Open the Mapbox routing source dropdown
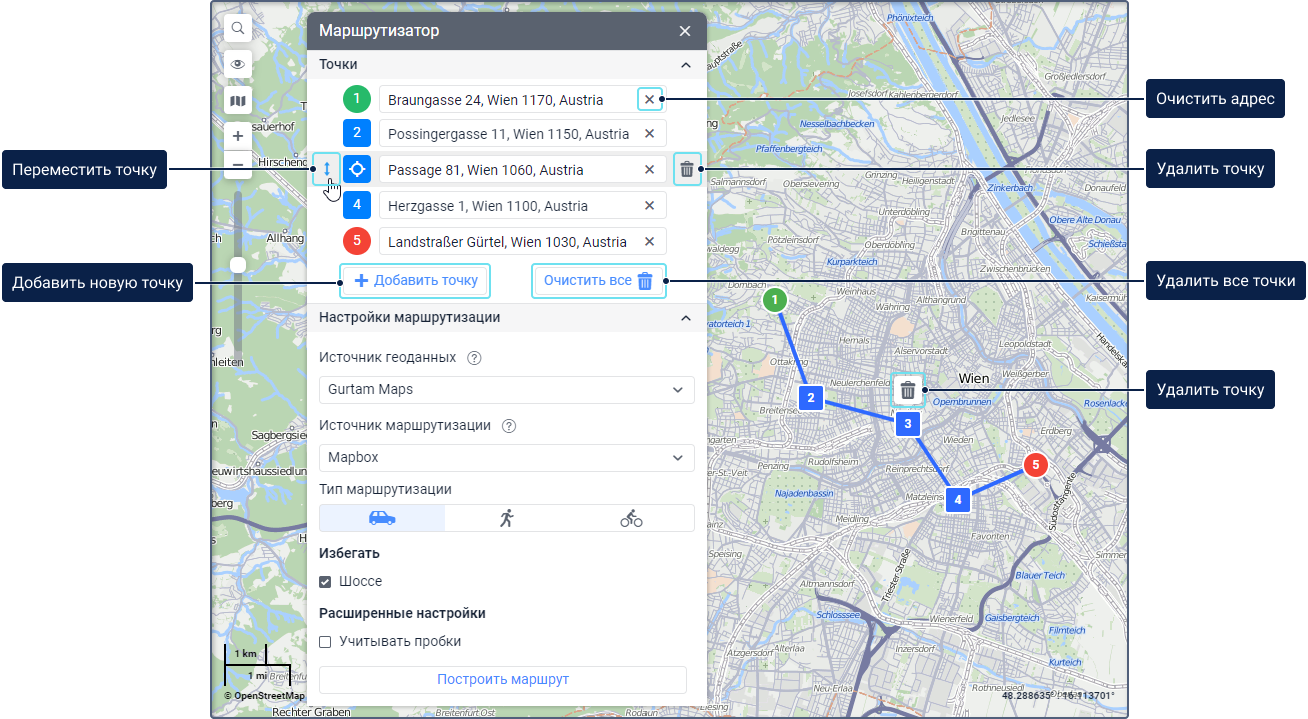The height and width of the screenshot is (719, 1308). coord(506,458)
